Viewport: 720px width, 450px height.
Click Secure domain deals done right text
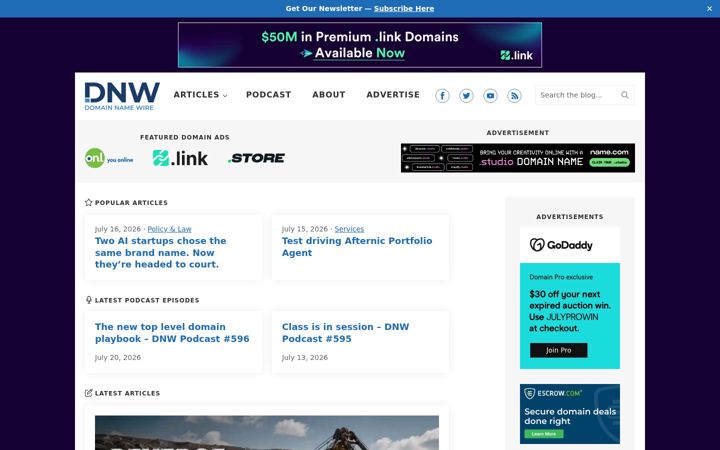pos(570,416)
